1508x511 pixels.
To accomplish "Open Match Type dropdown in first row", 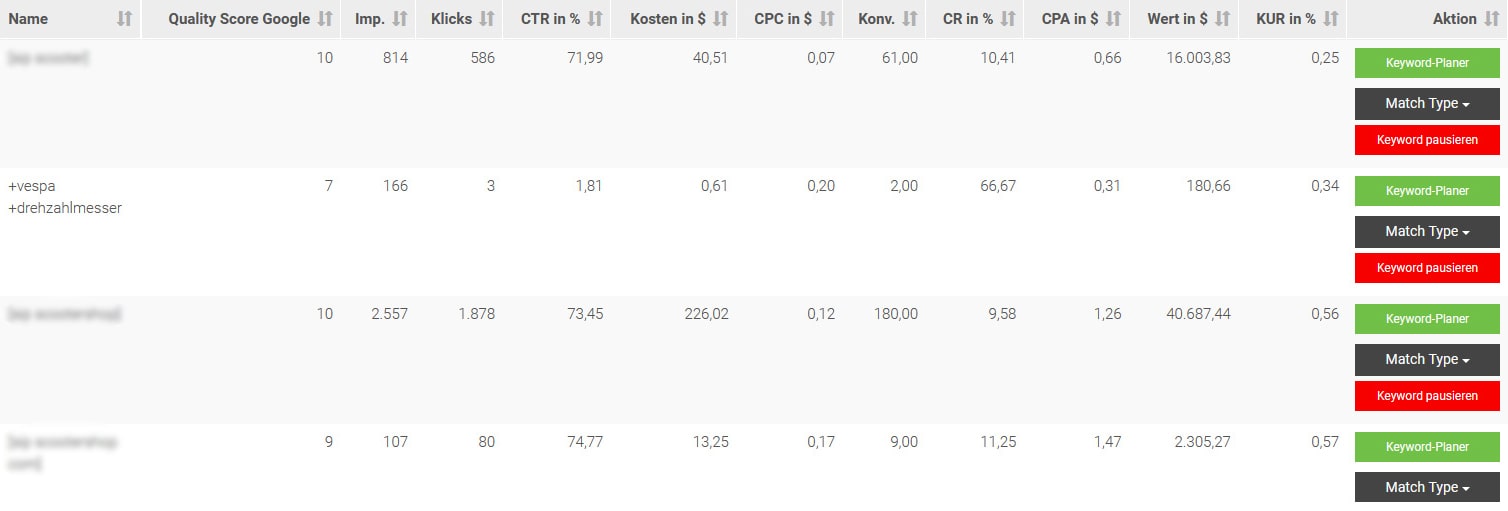I will (x=1427, y=104).
